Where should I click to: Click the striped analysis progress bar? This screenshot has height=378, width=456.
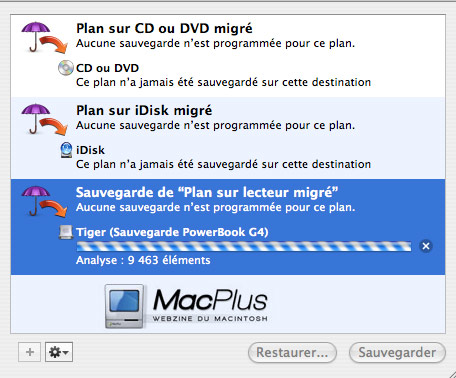(244, 246)
